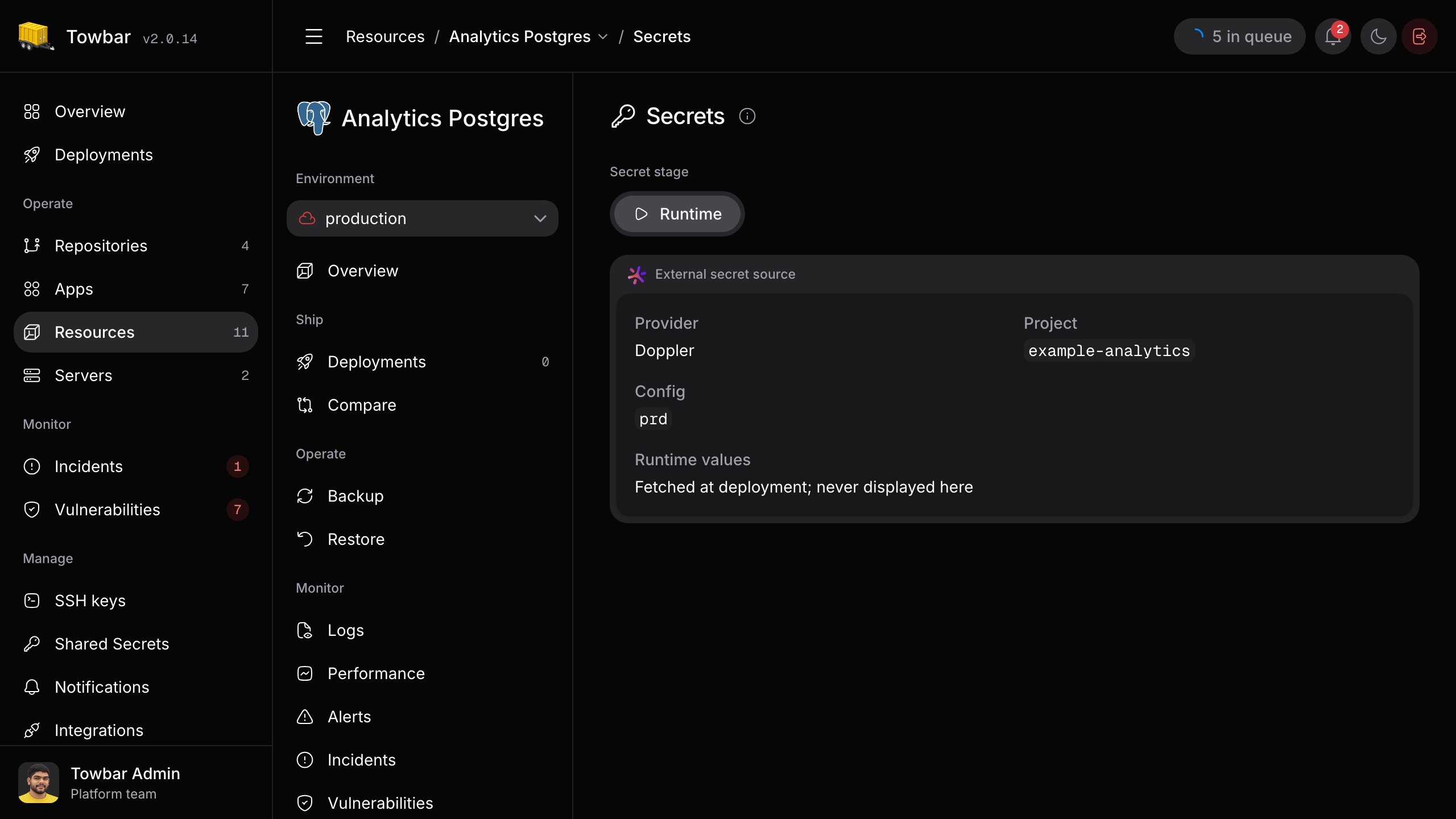Click the Towbar trailer logo
The image size is (1456, 819).
(x=36, y=36)
